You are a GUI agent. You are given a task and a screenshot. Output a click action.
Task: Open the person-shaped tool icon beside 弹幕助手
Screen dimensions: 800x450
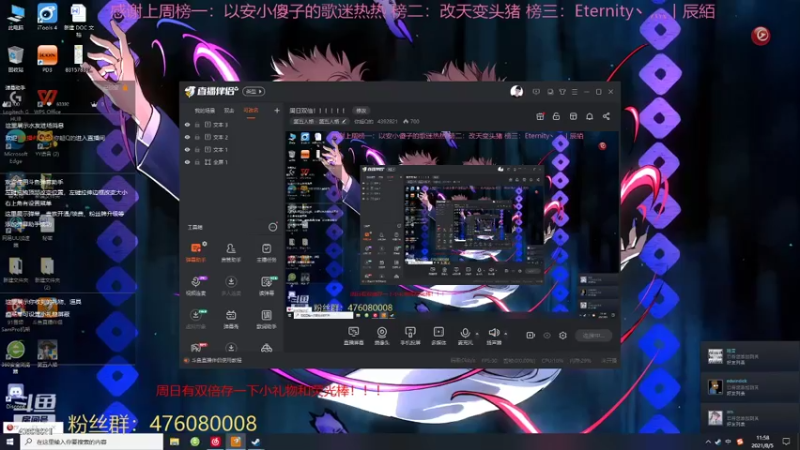pyautogui.click(x=231, y=252)
